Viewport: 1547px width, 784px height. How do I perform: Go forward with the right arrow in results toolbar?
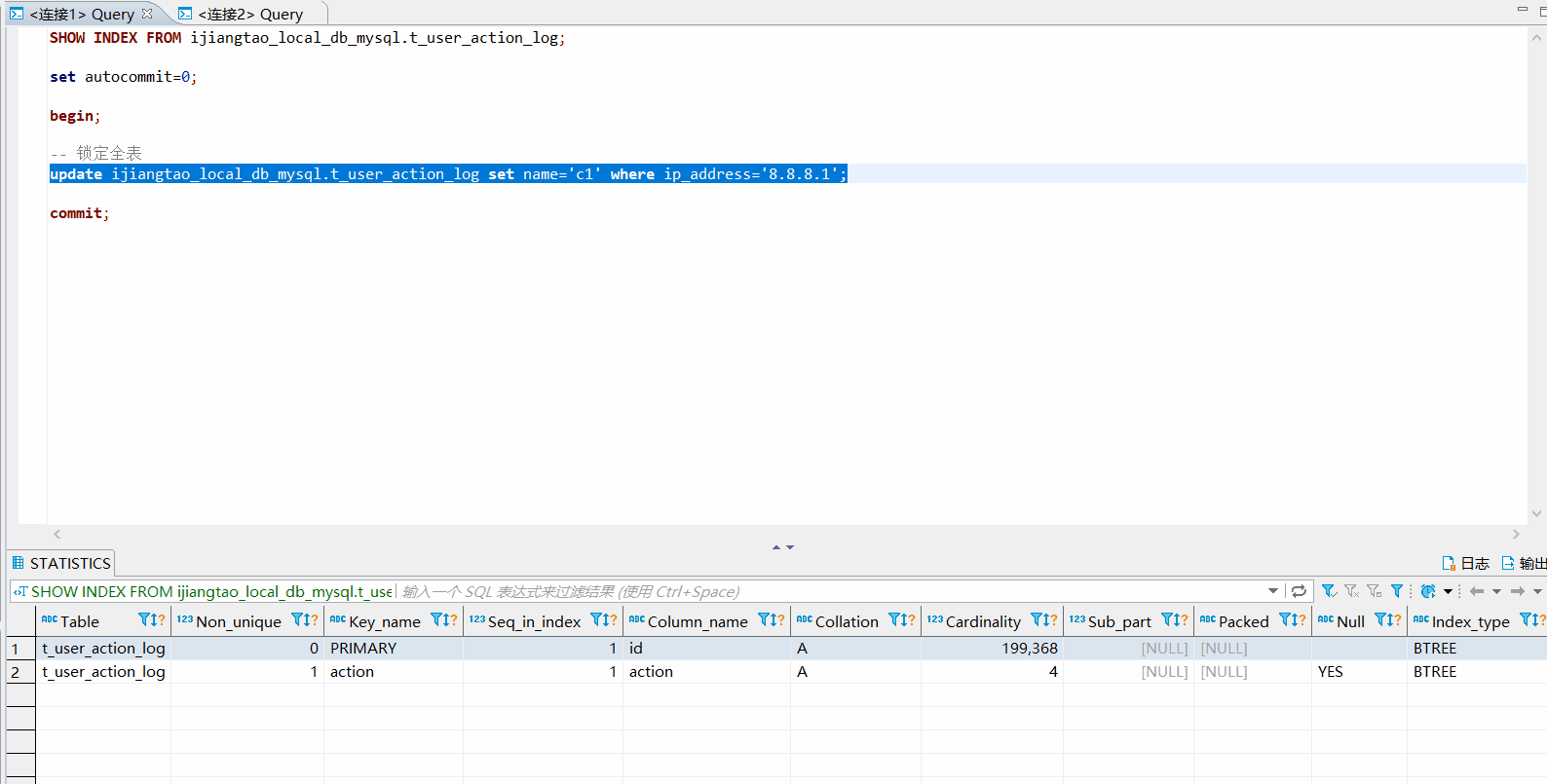point(1518,591)
